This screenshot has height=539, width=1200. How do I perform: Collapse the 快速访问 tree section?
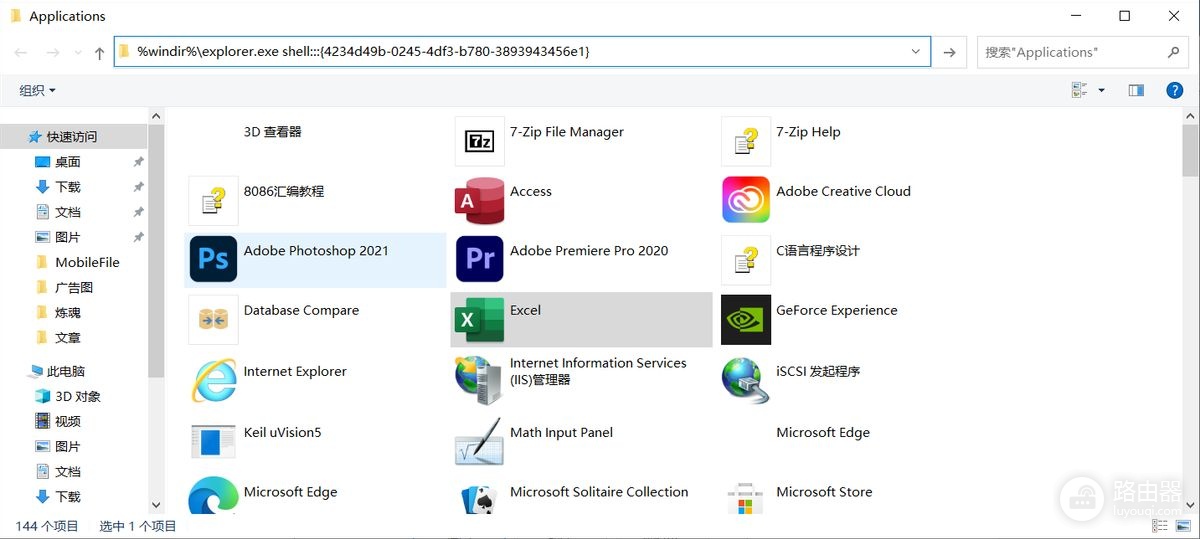(x=17, y=137)
